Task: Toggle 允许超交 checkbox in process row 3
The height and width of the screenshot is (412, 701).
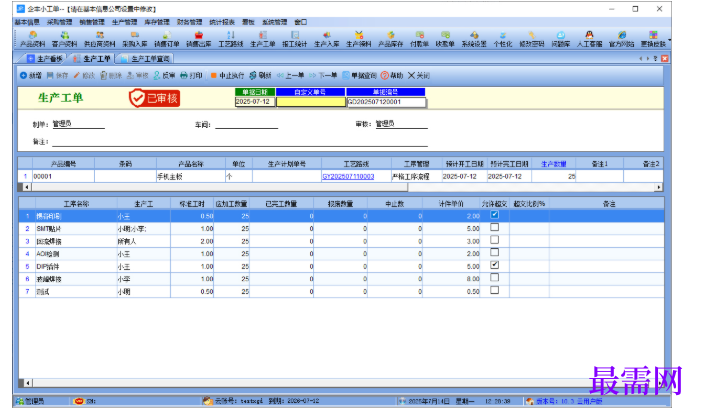Action: point(494,240)
